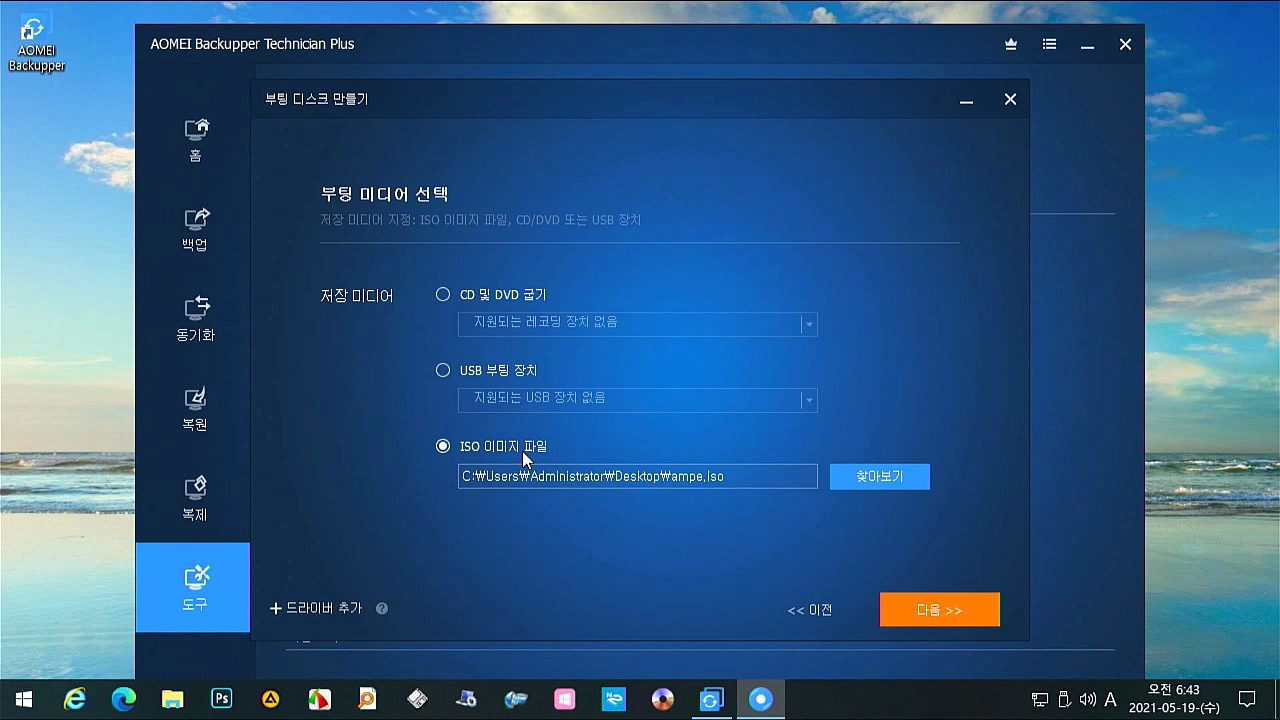
Task: Open the yellow triangle taskbar app
Action: 271,699
